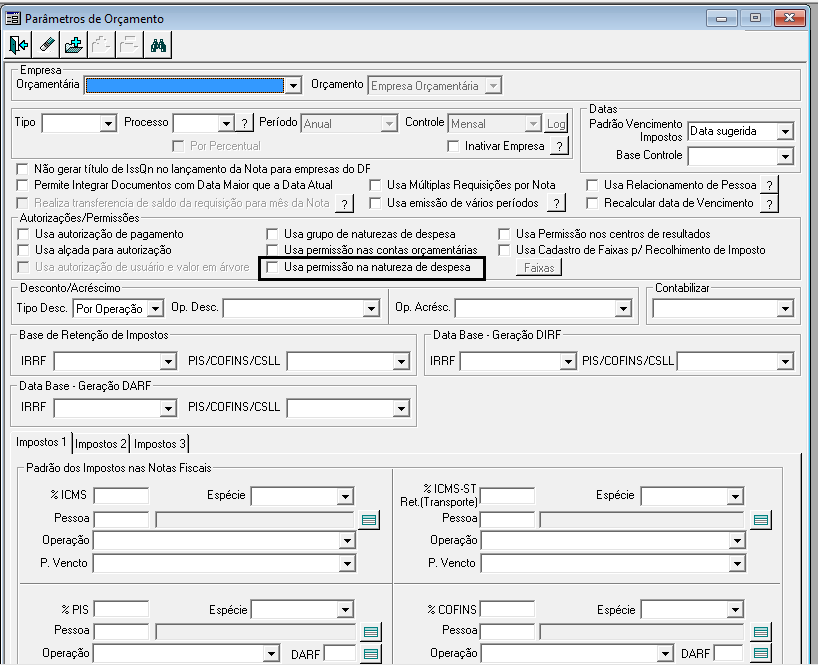Click help beside Usa Relacionamento de Pessoa

tap(769, 185)
